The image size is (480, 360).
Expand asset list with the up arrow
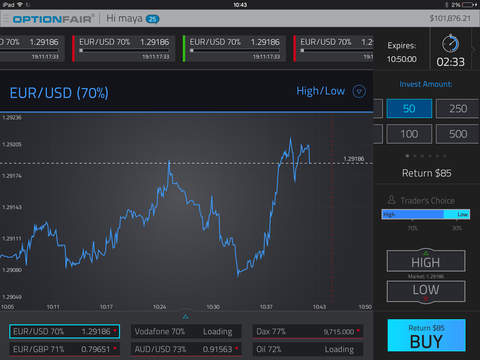186,316
